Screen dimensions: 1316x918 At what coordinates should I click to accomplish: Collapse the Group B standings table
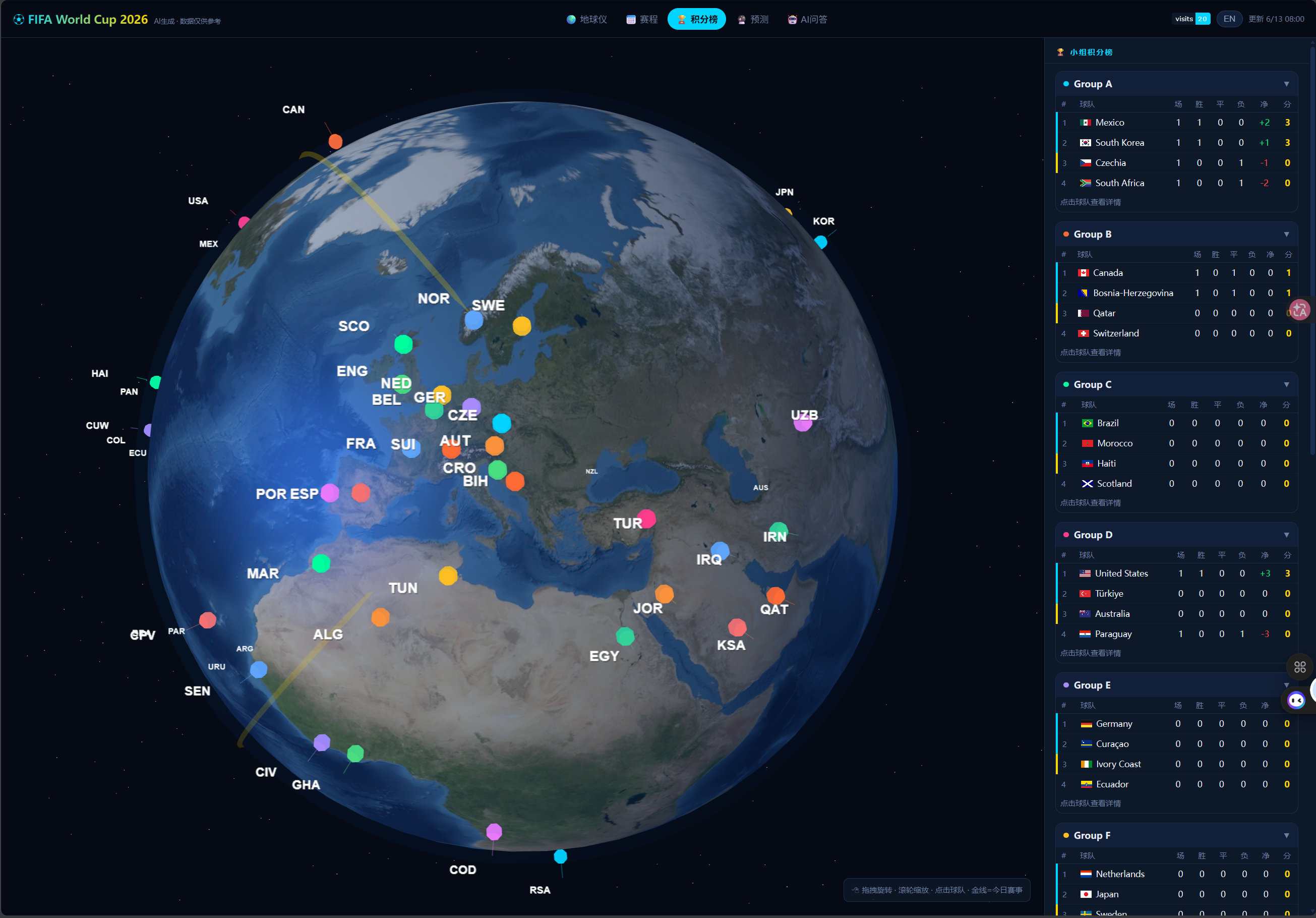pos(1286,234)
